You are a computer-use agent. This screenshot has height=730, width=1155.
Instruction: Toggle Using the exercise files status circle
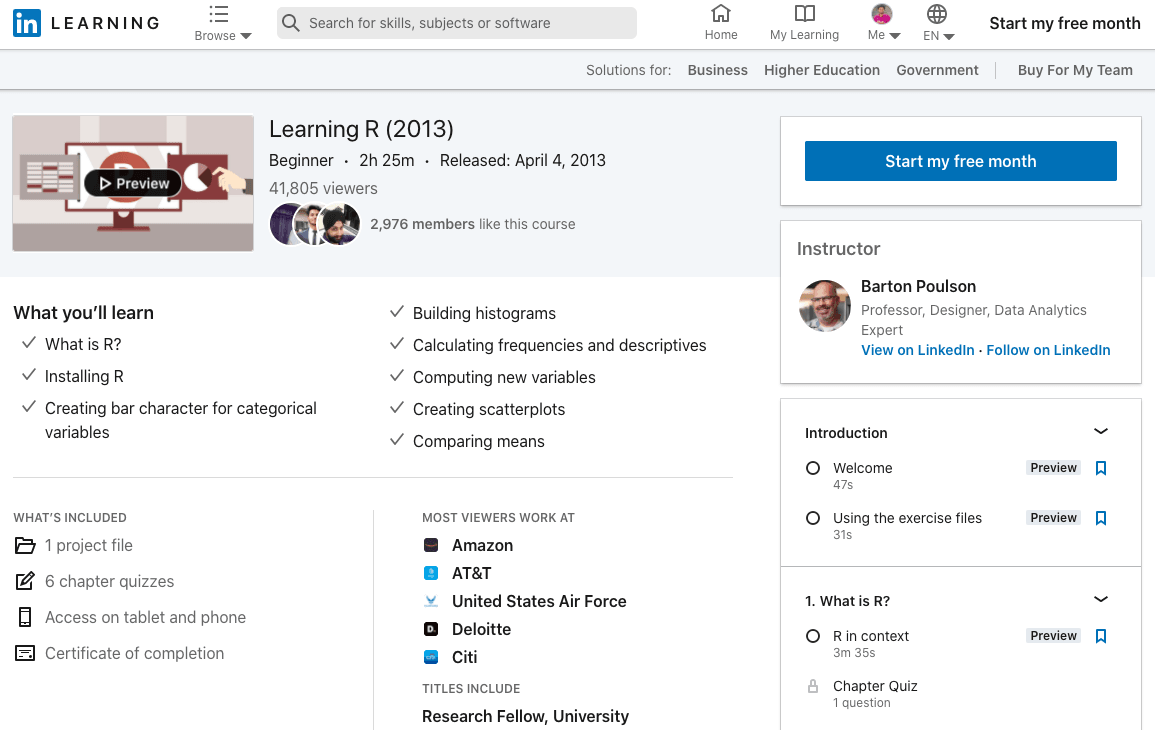pos(813,518)
